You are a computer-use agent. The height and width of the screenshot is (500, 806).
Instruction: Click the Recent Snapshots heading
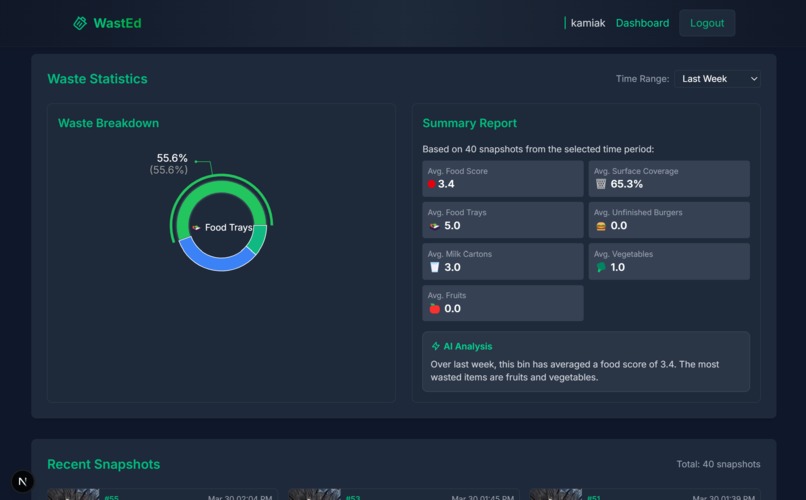point(103,464)
